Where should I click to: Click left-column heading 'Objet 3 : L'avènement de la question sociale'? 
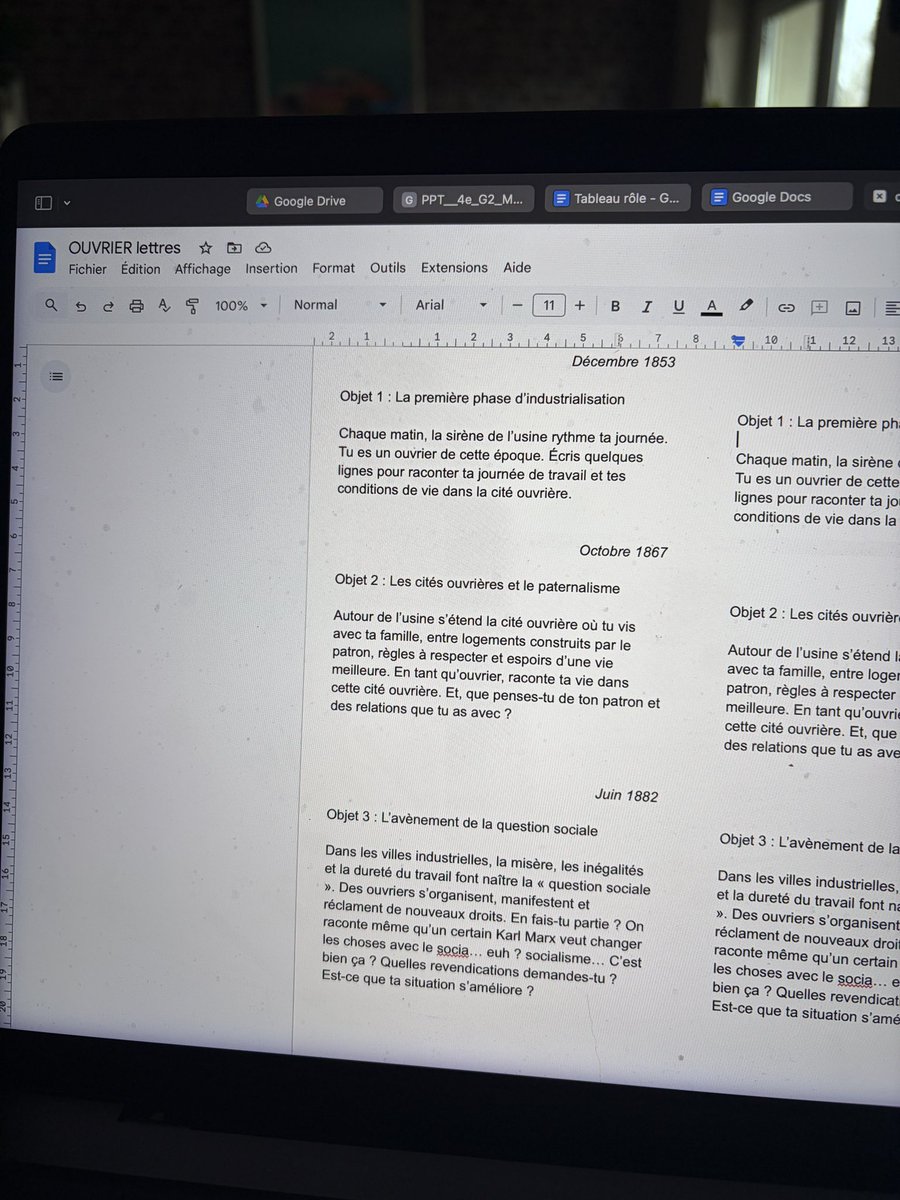(462, 822)
